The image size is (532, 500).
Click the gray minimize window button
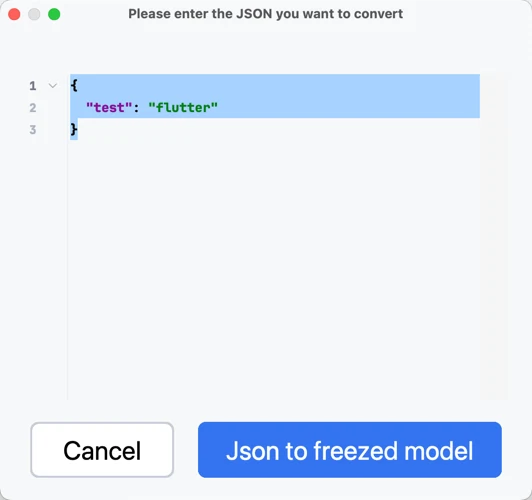tap(34, 14)
